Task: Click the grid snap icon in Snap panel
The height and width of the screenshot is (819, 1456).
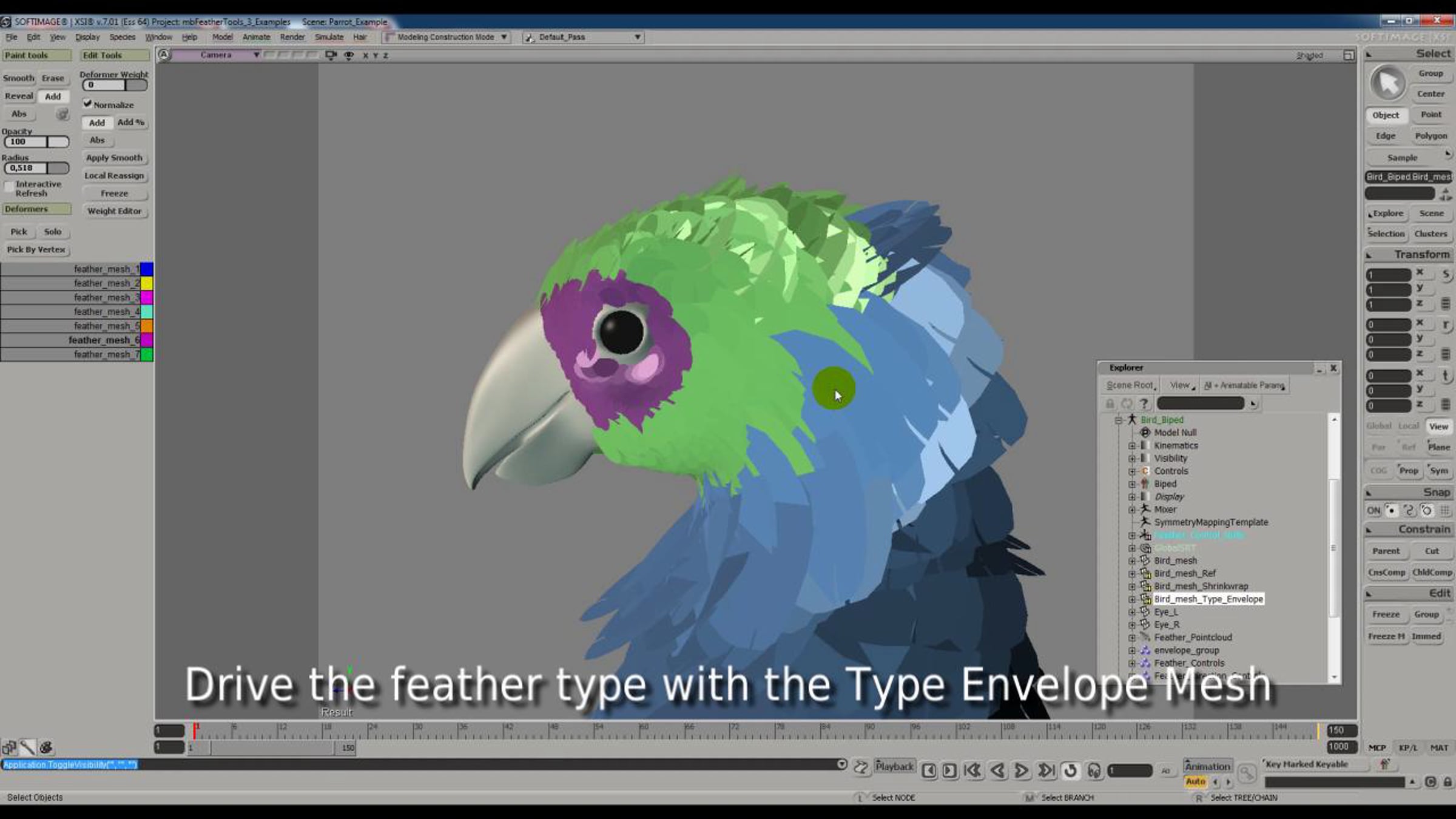Action: point(1445,511)
